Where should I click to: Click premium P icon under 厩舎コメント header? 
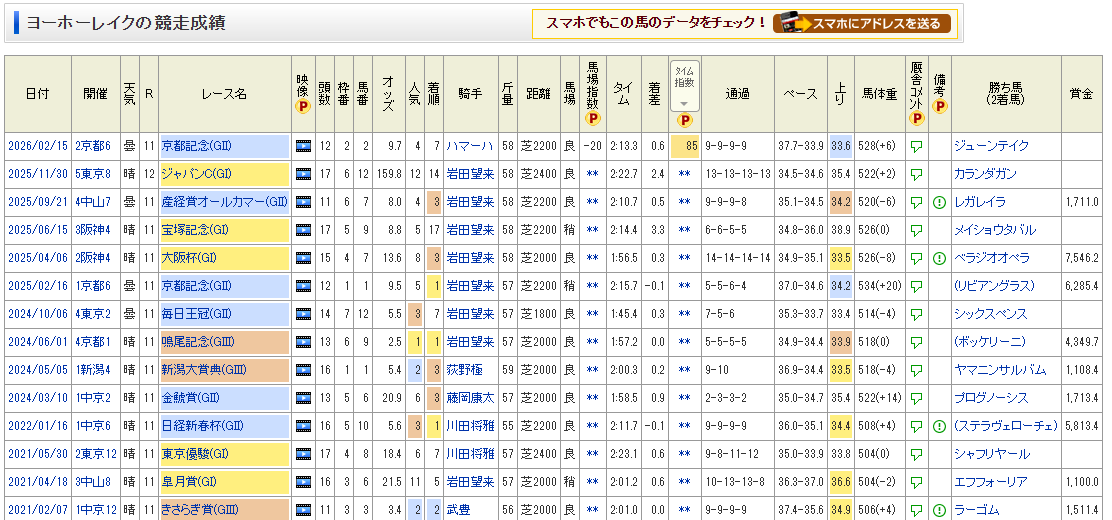916,118
